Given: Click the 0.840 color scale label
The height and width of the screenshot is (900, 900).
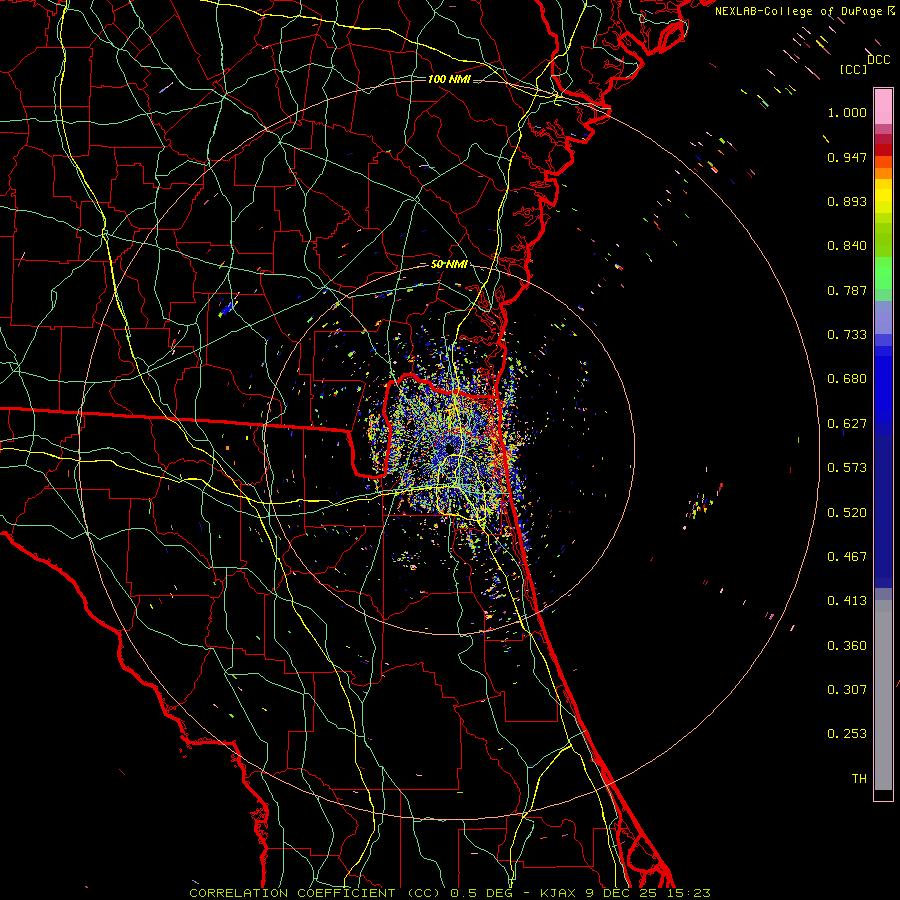Looking at the screenshot, I should tap(847, 246).
